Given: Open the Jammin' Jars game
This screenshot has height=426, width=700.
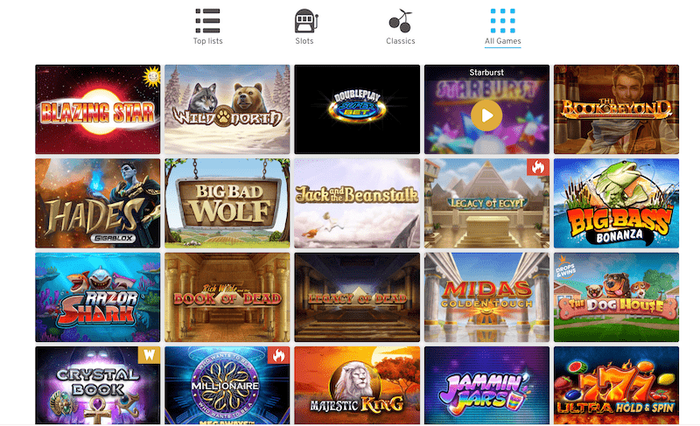Looking at the screenshot, I should (487, 385).
